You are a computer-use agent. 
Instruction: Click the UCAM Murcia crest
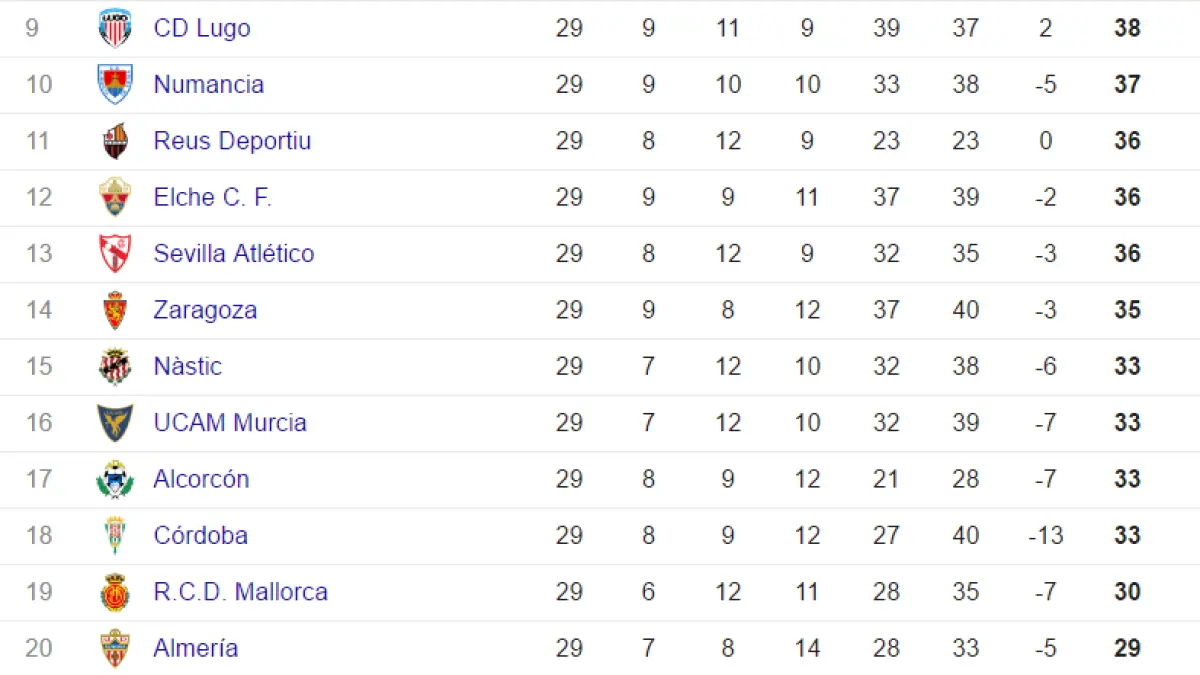tap(115, 423)
